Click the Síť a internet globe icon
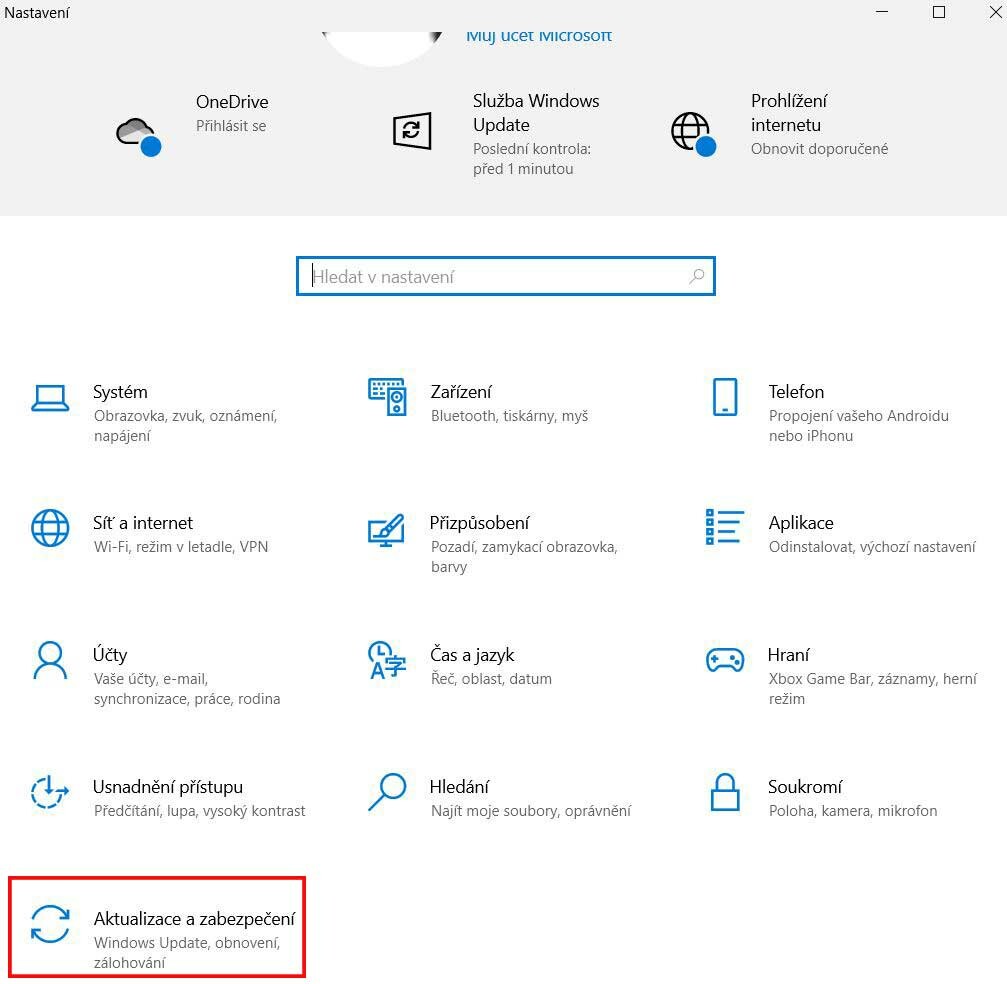The image size is (1007, 984). (x=50, y=528)
